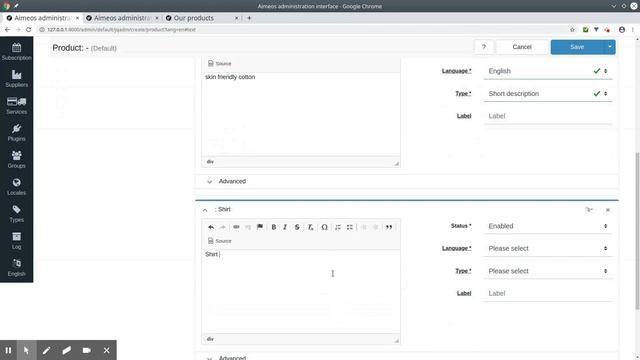Open Language dropdown showing Please select
The width and height of the screenshot is (640, 360).
(x=548, y=249)
